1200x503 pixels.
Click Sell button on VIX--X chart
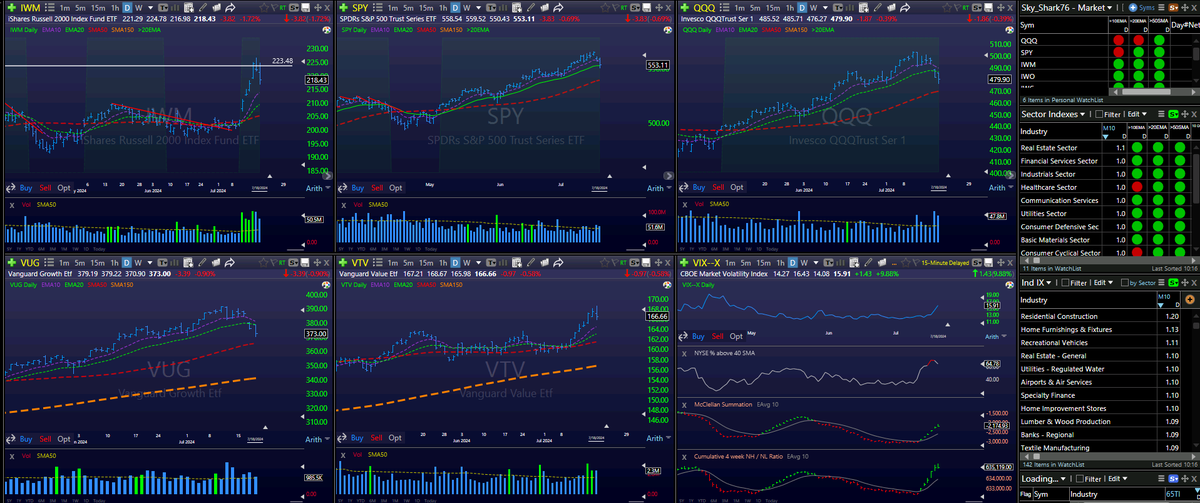[717, 336]
